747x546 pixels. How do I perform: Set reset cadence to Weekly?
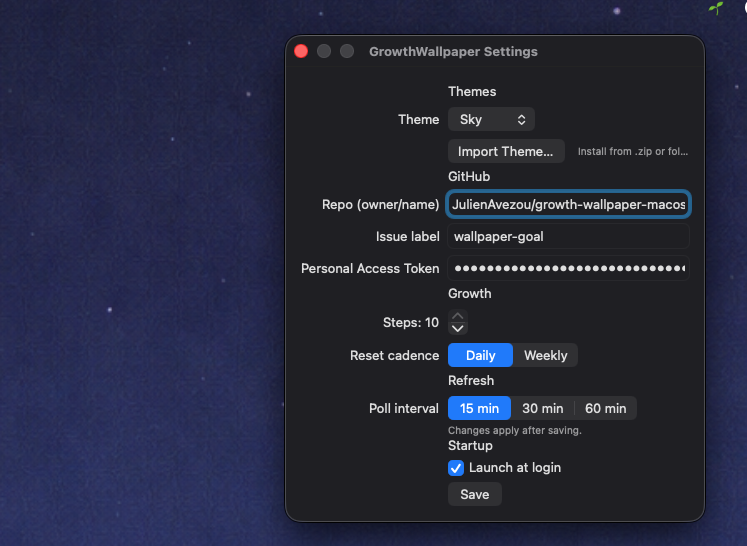click(545, 355)
